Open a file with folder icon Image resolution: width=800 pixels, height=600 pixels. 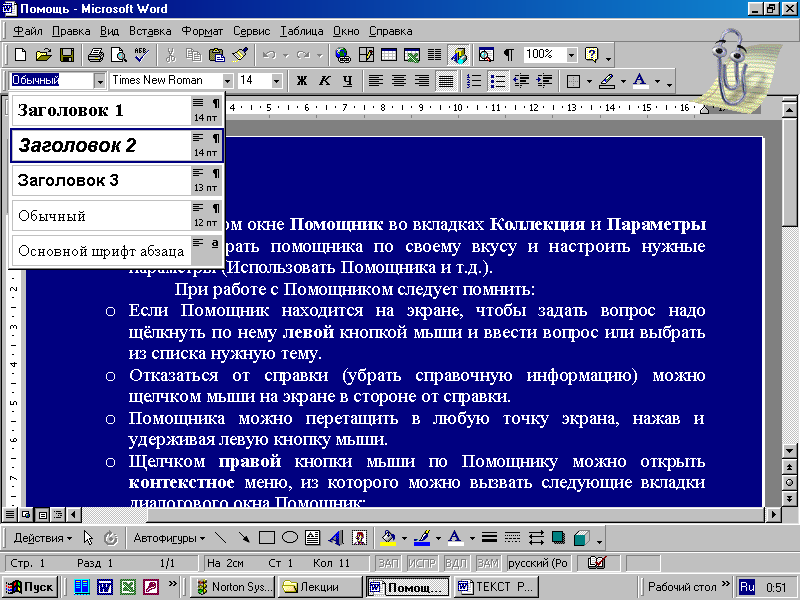tap(44, 55)
